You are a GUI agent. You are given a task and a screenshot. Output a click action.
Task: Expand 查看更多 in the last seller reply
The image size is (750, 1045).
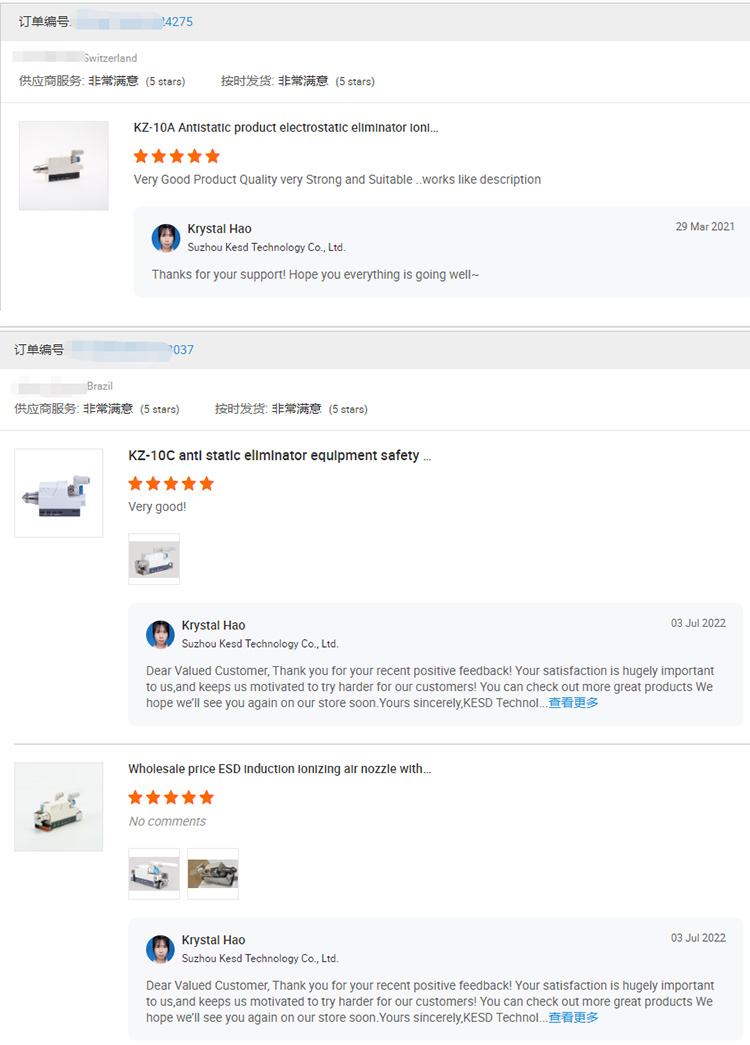point(573,1018)
